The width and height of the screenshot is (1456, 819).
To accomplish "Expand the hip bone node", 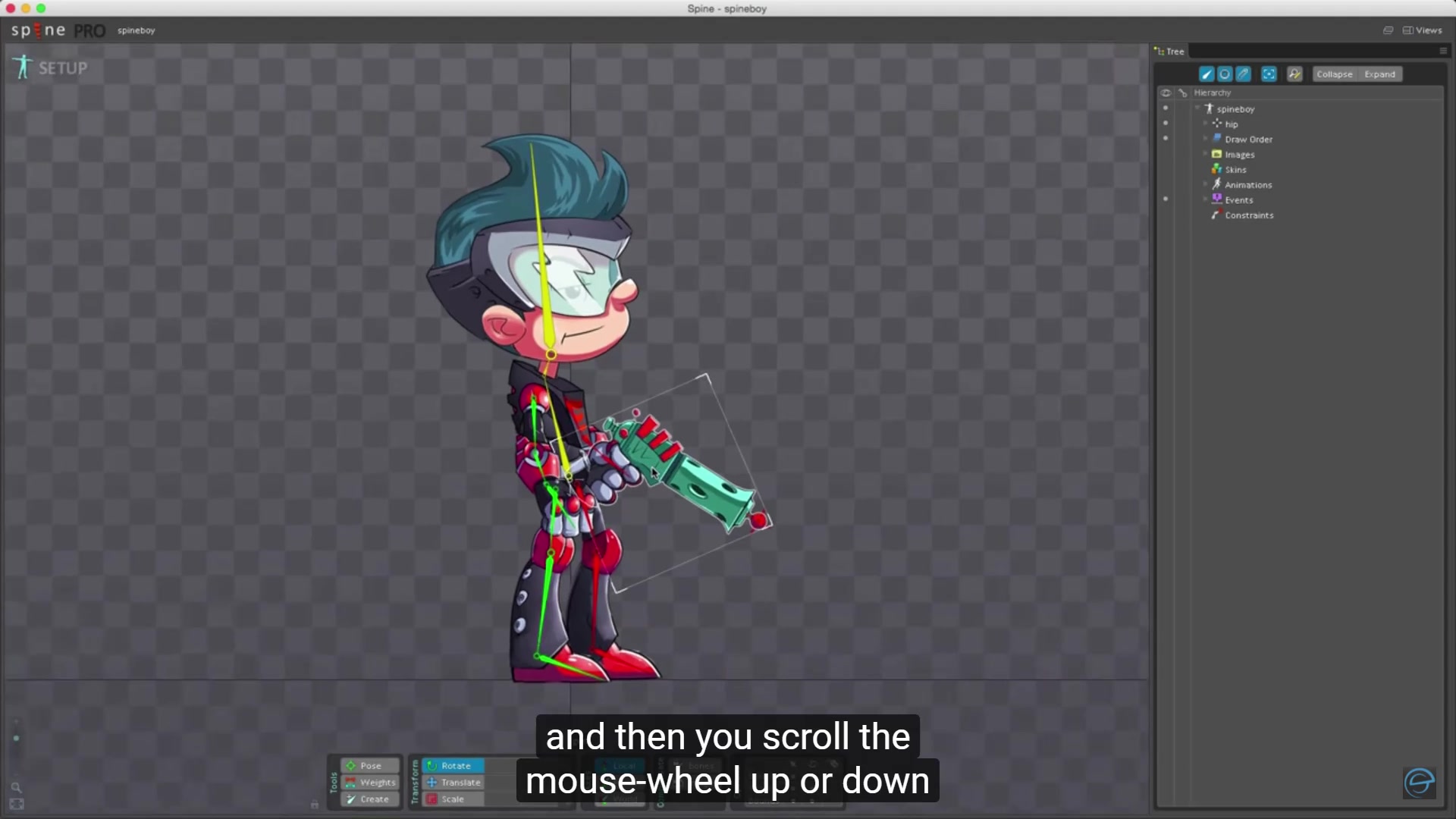I will pos(1205,124).
